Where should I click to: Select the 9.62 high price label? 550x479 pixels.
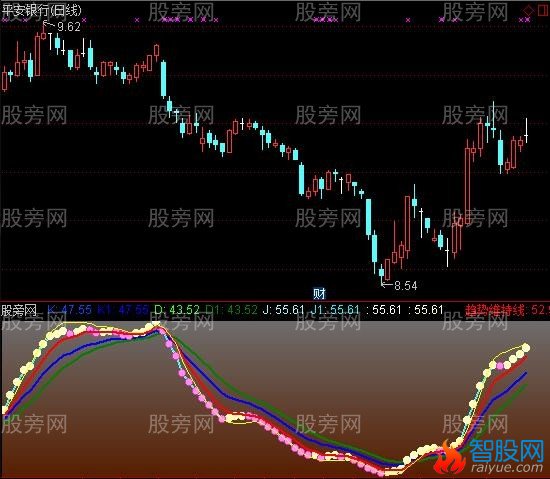pyautogui.click(x=69, y=27)
